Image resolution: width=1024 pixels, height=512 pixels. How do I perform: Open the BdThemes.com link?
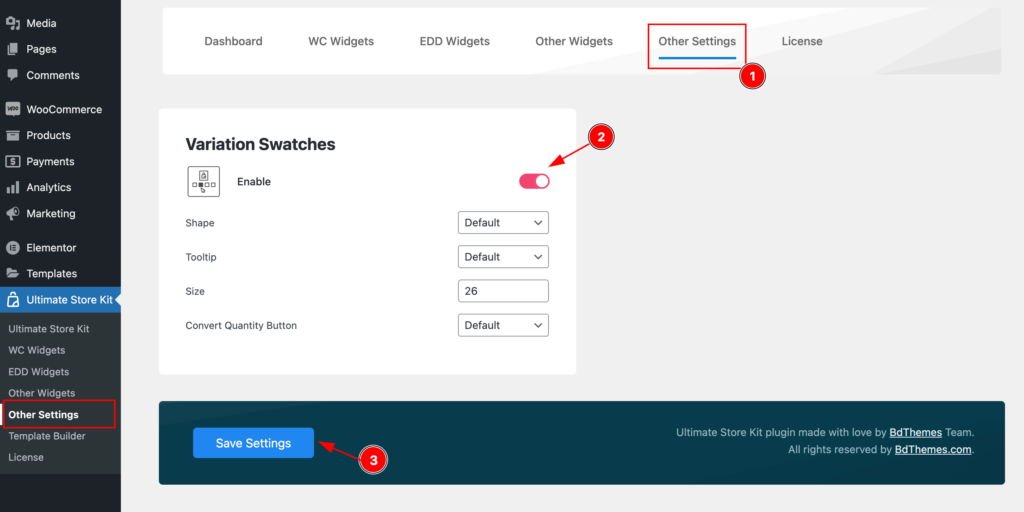pos(934,449)
